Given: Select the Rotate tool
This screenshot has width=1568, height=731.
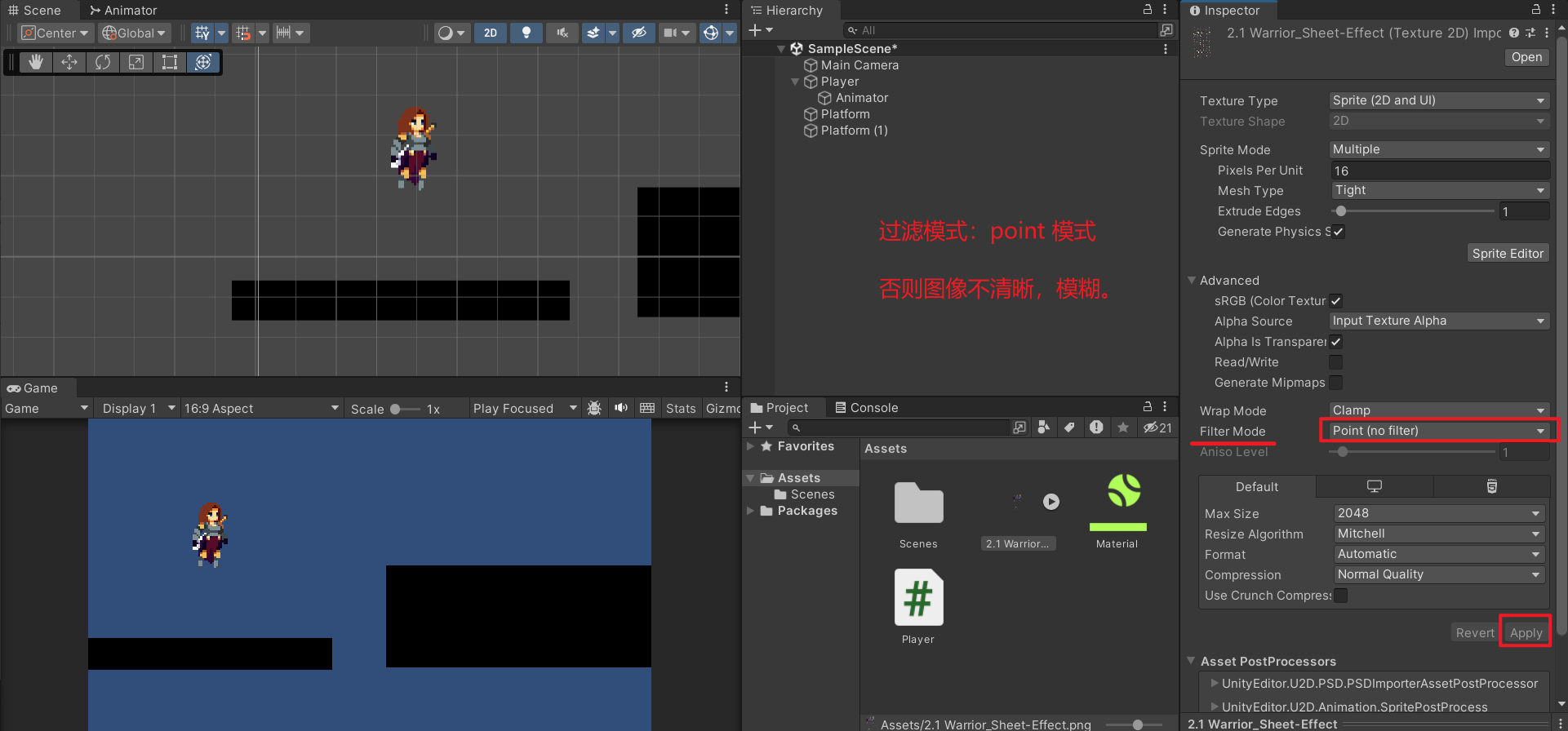Looking at the screenshot, I should pos(103,62).
